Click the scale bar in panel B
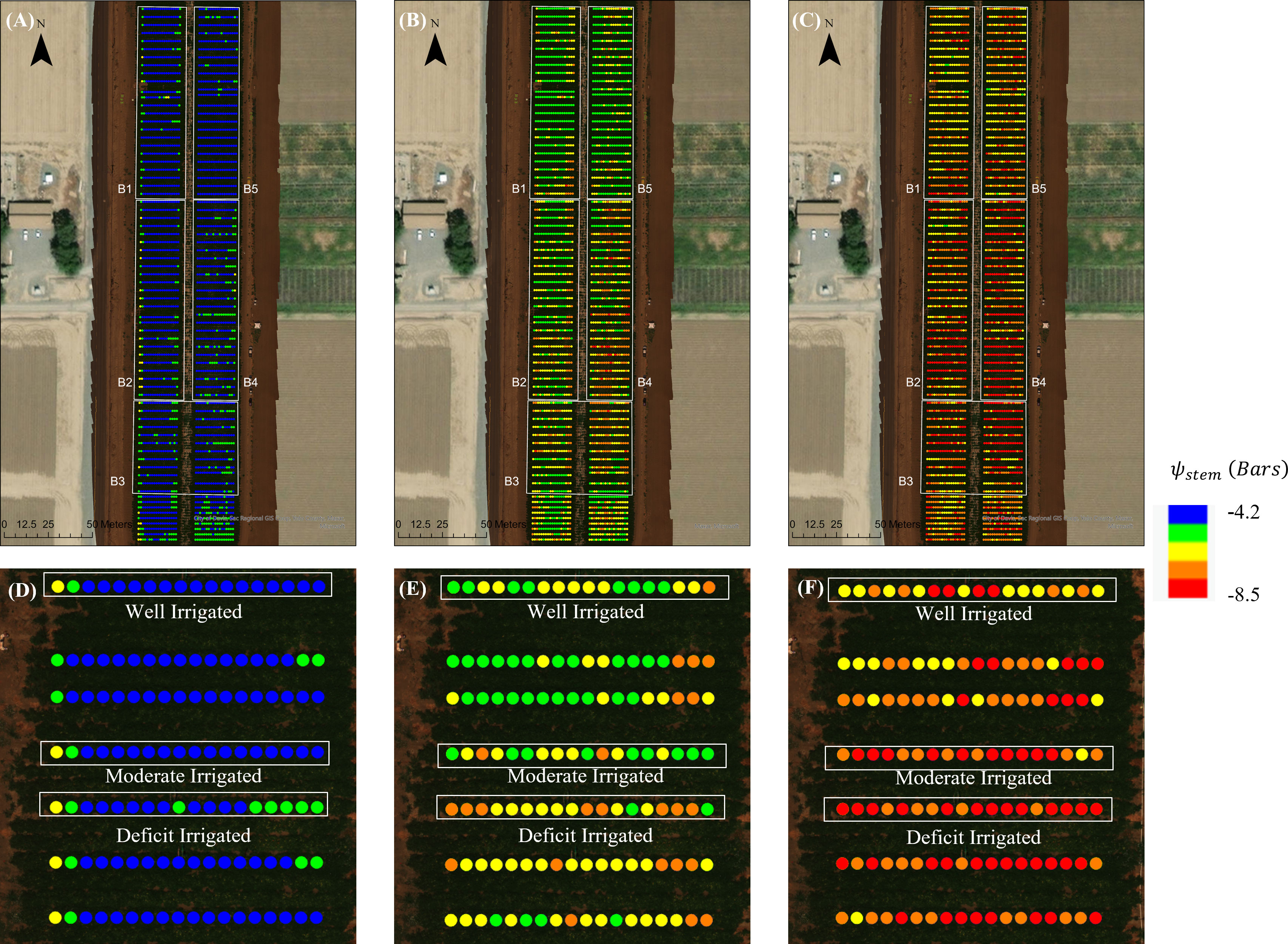Image resolution: width=1288 pixels, height=944 pixels. (442, 535)
